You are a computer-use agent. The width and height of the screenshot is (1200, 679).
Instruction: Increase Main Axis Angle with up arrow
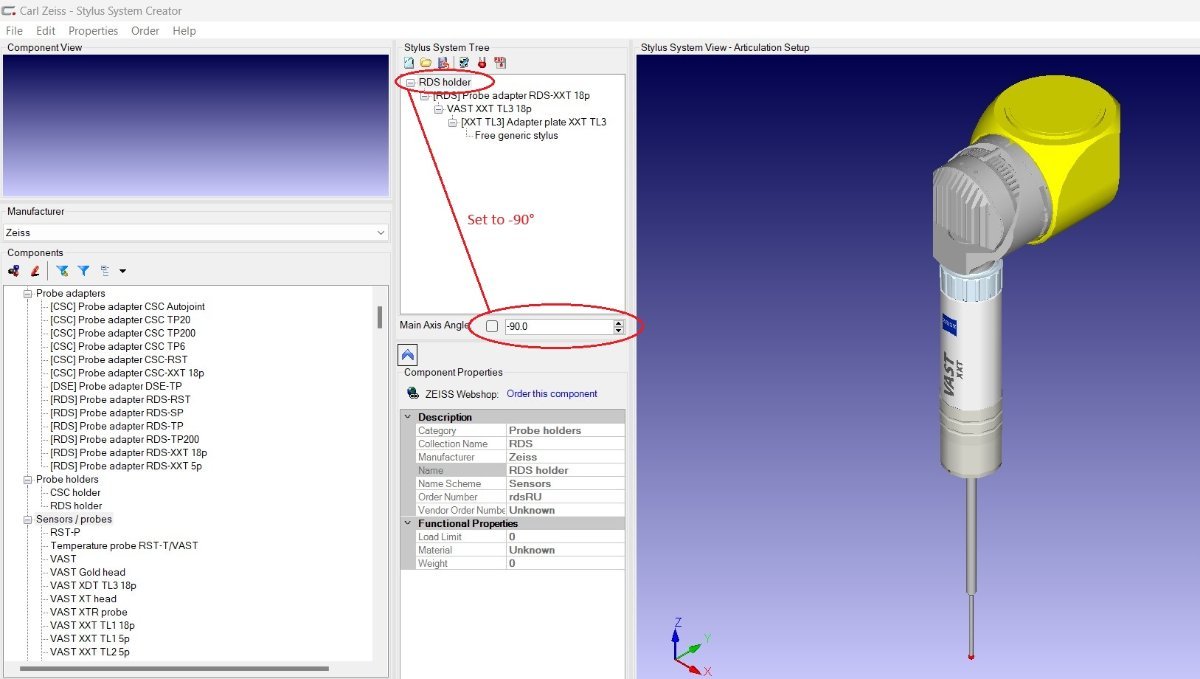pyautogui.click(x=619, y=322)
